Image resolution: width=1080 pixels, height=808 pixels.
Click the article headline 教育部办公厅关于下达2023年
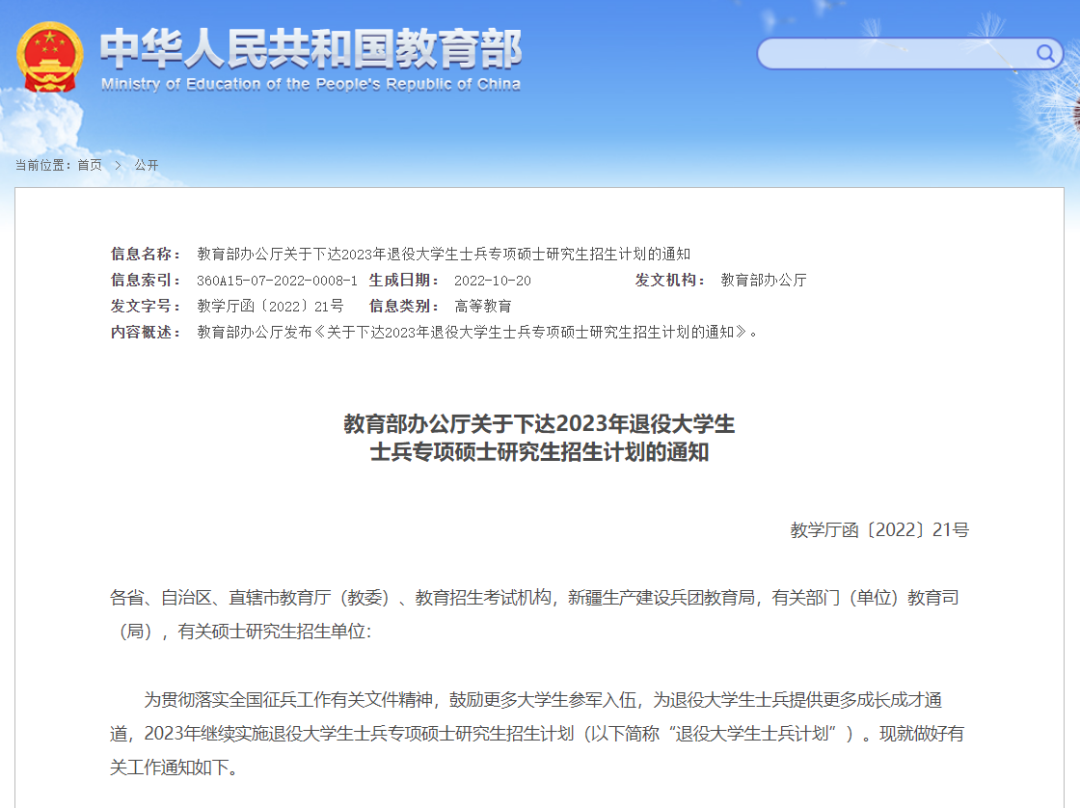[x=539, y=437]
